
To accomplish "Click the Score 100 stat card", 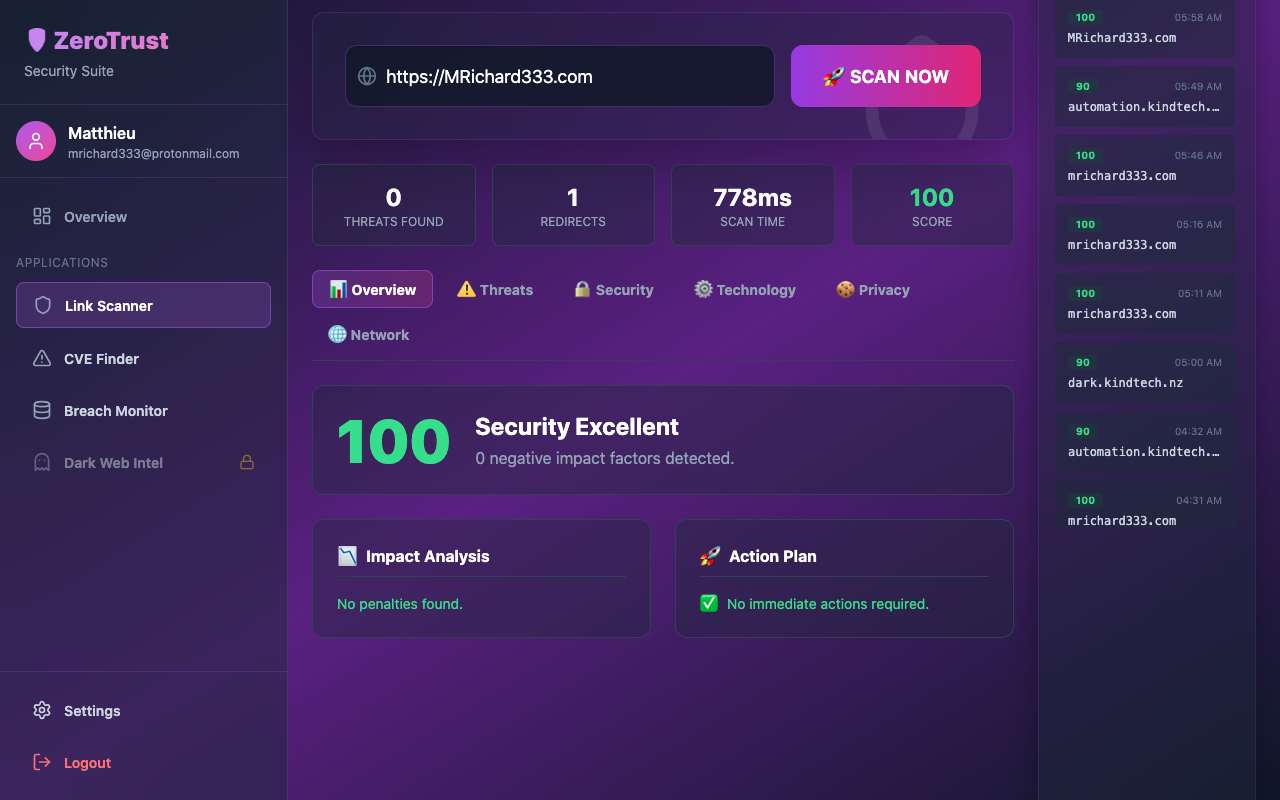I will (x=931, y=205).
